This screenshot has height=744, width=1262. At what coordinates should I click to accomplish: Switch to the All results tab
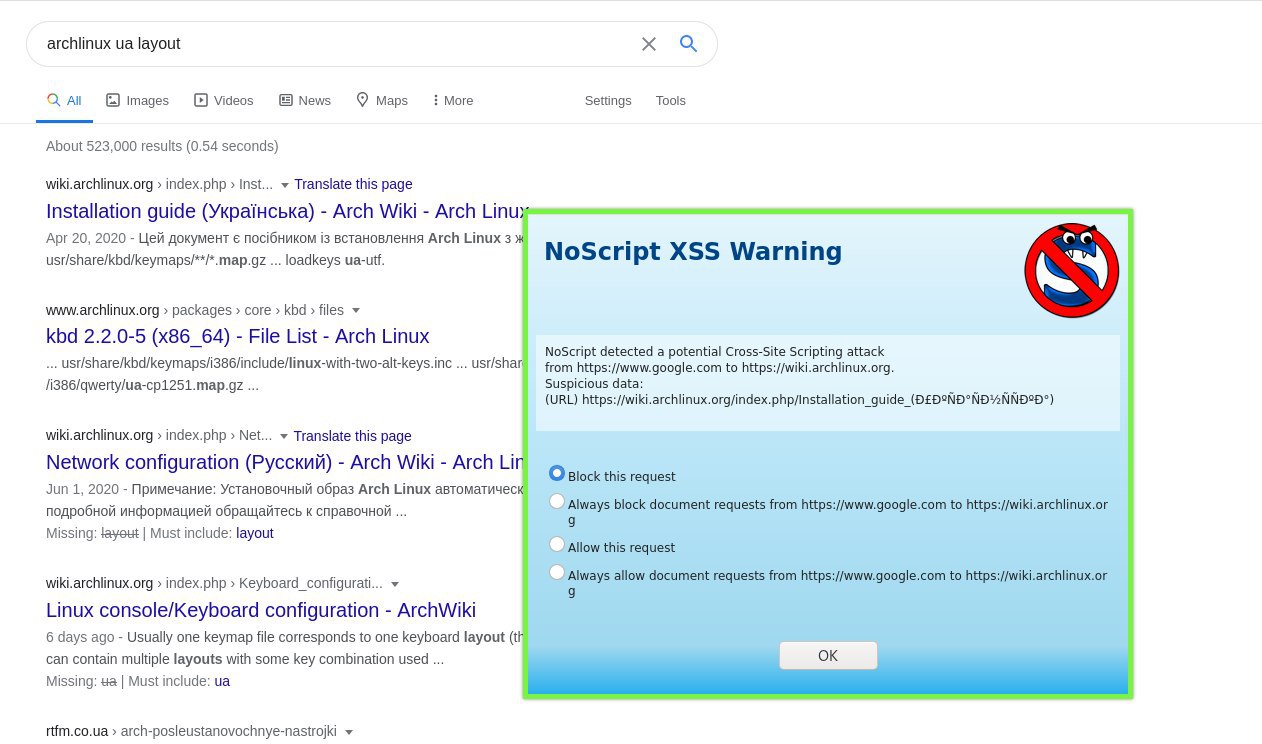[x=64, y=100]
